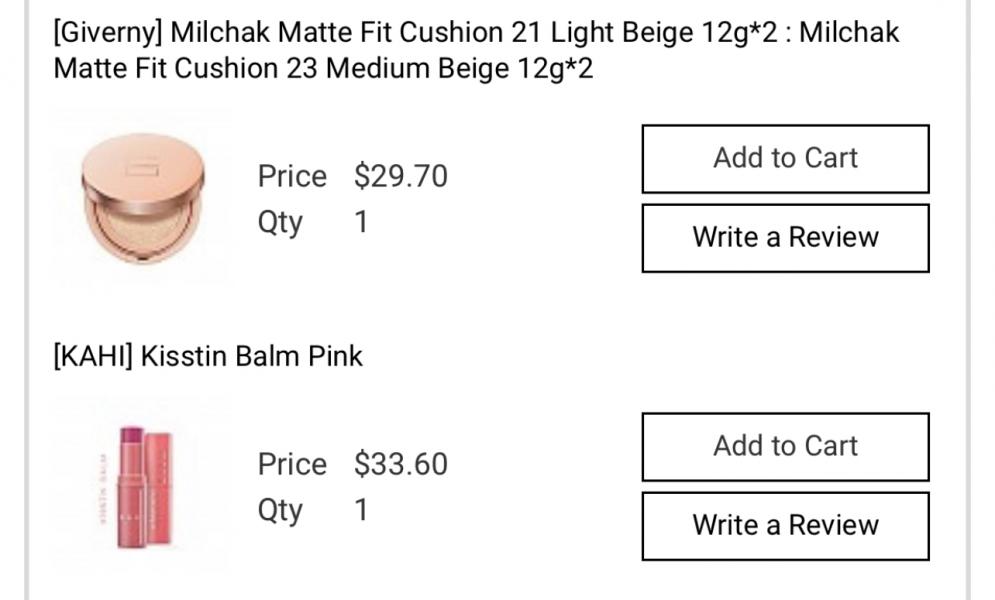Click the Price label beside $29.70
Image resolution: width=995 pixels, height=600 pixels.
292,176
